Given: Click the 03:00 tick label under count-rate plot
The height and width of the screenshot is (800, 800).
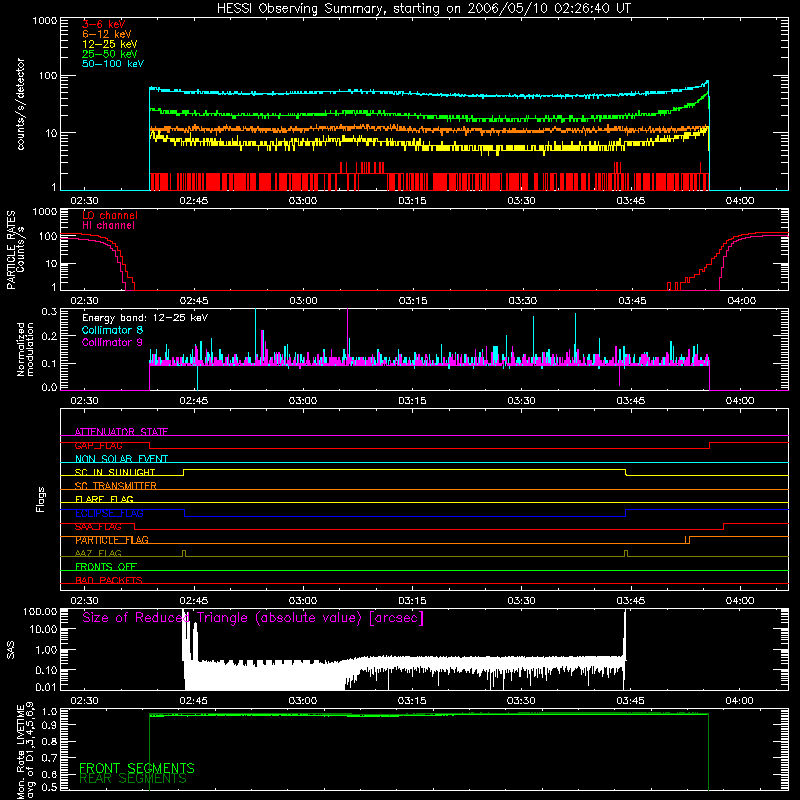Looking at the screenshot, I should coord(303,201).
